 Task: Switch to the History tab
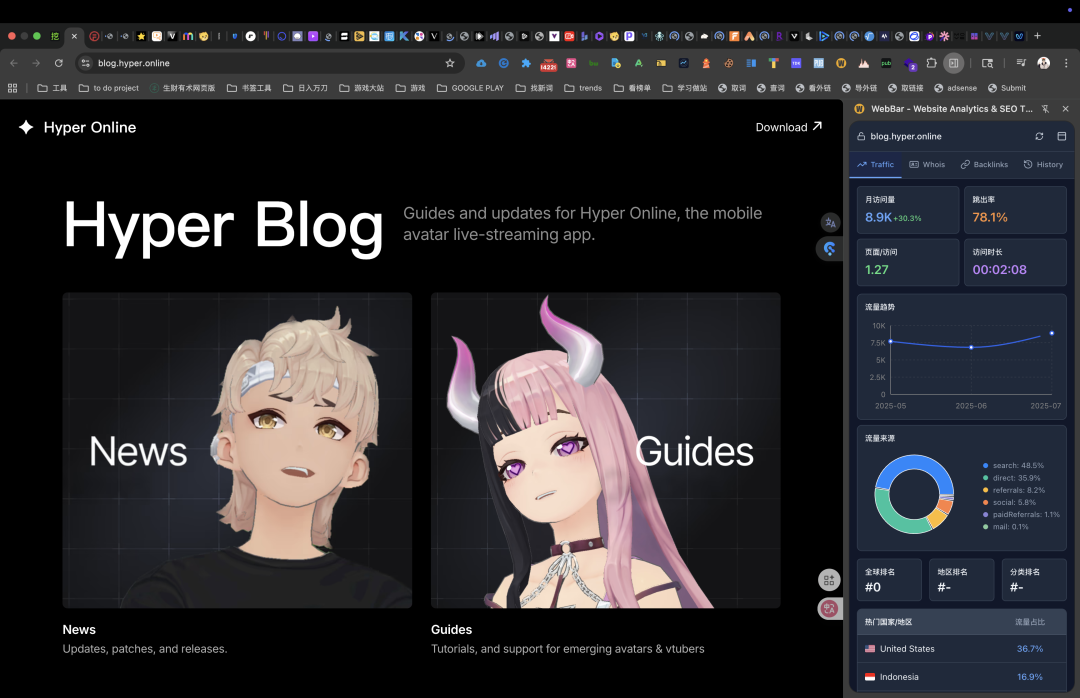1043,165
